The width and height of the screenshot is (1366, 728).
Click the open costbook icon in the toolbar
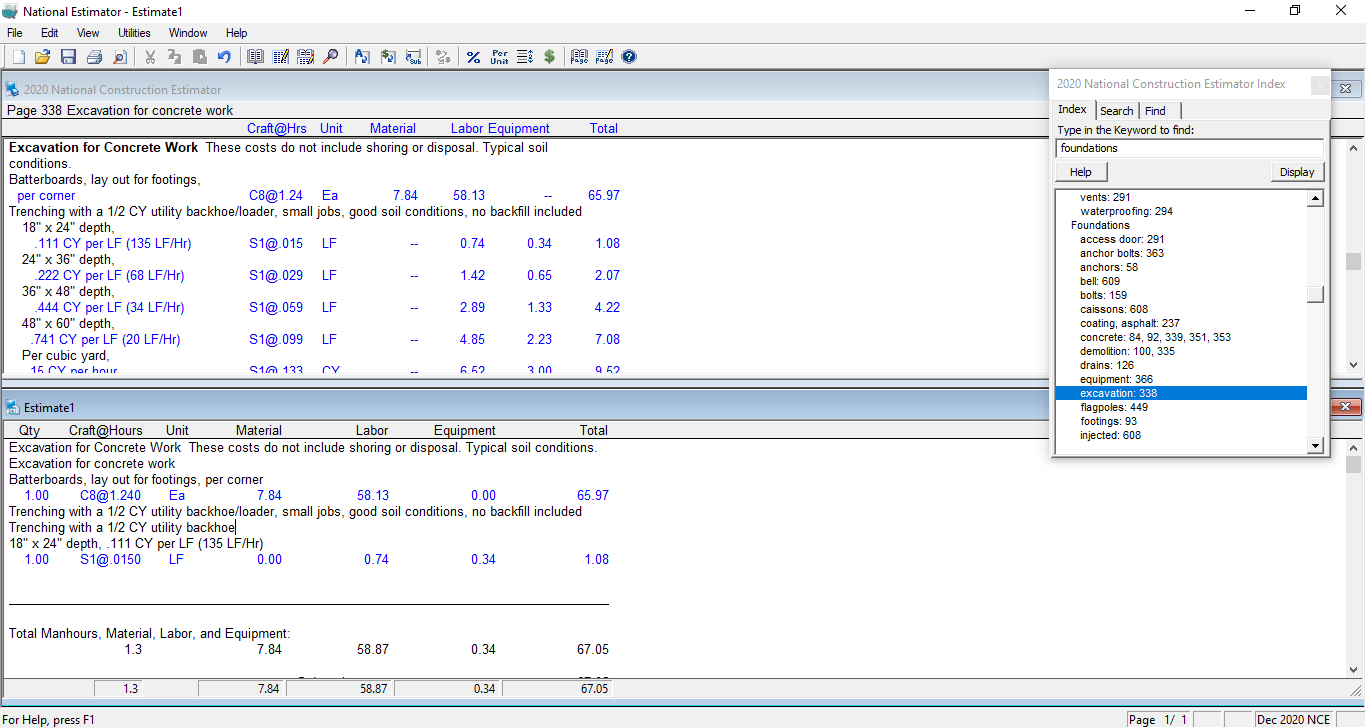pyautogui.click(x=255, y=57)
